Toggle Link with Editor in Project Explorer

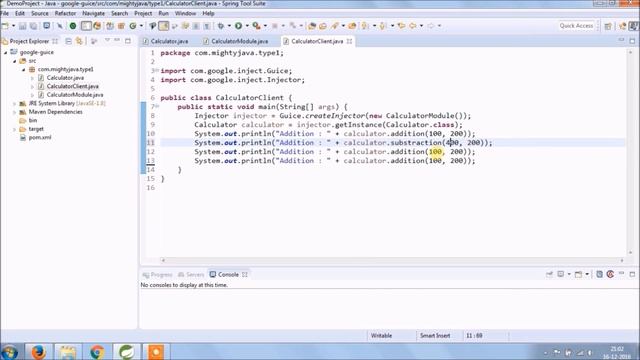79,41
